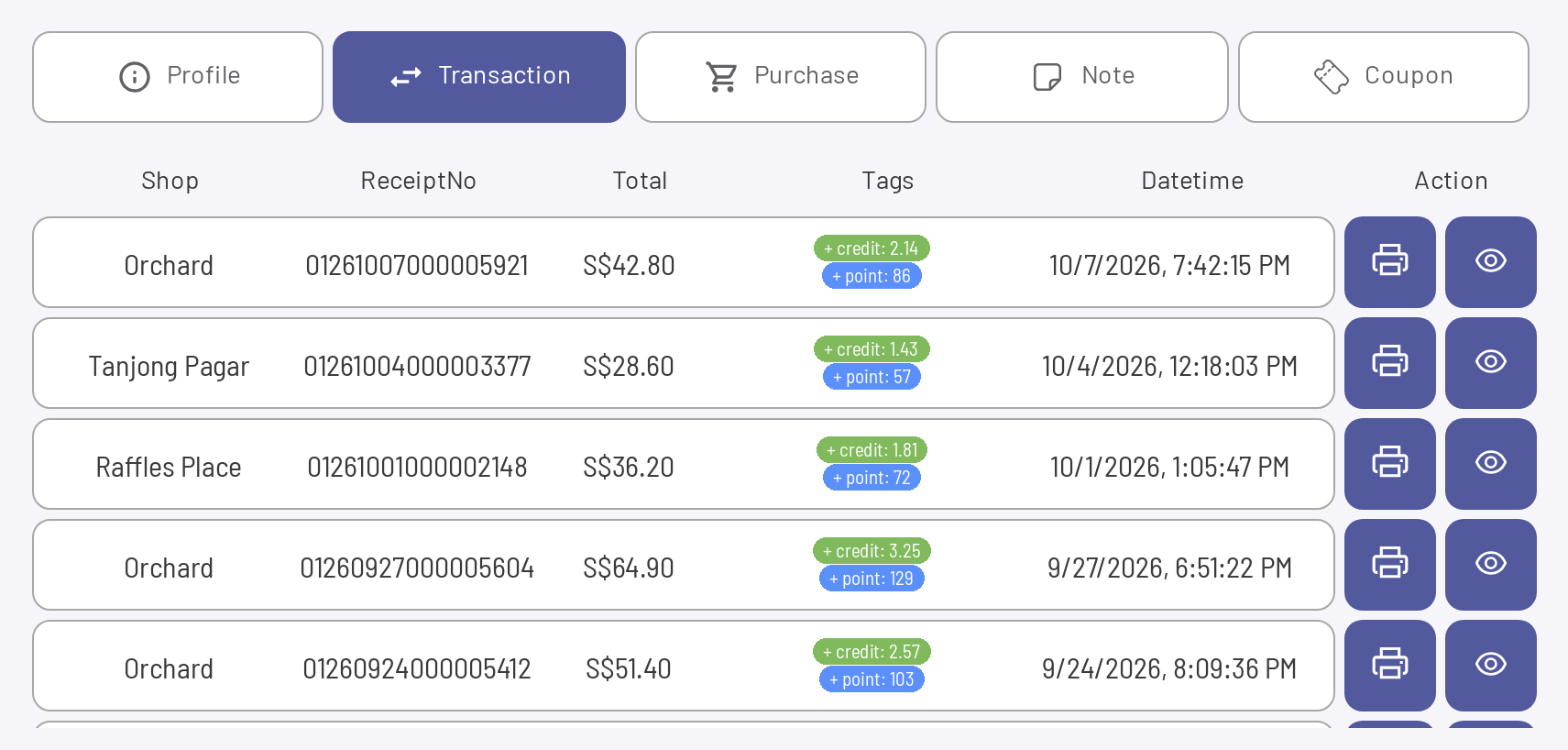Print receipt for Orchard S$51.40 transaction
This screenshot has width=1568, height=750.
coord(1389,666)
